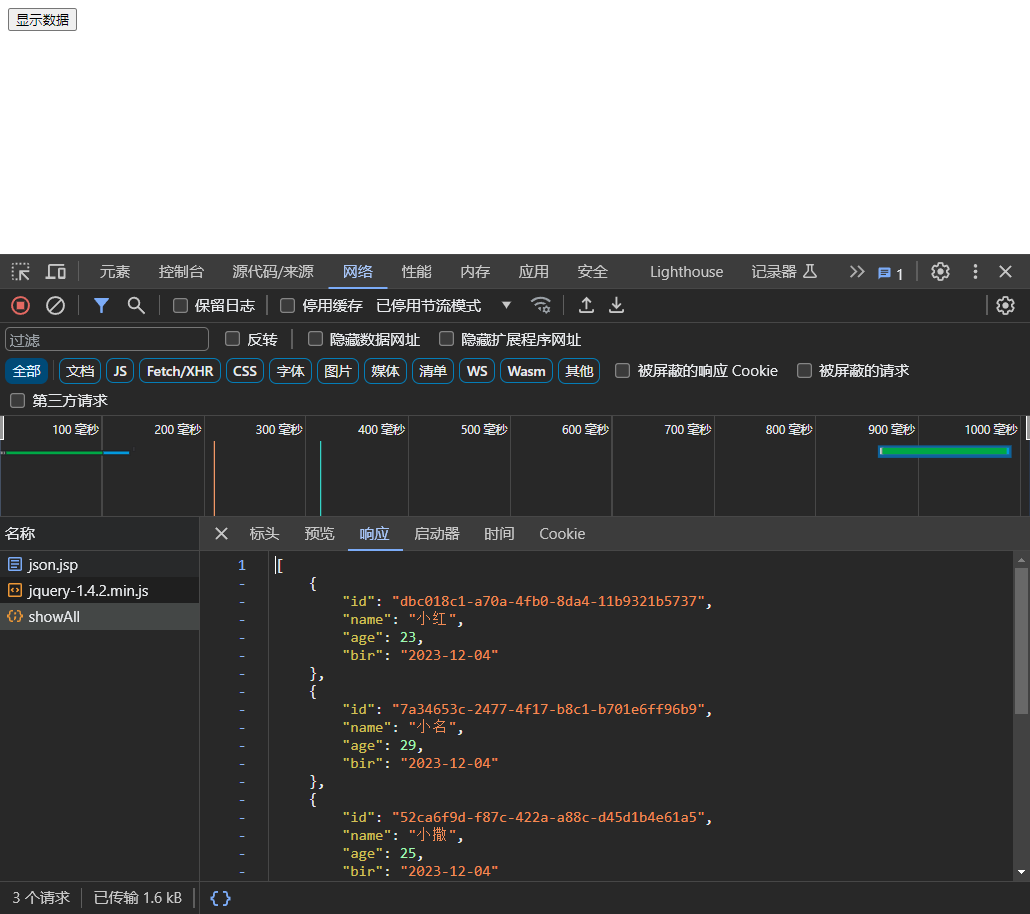Open network panel settings gear
Screen dimensions: 1030x914
[x=1005, y=306]
